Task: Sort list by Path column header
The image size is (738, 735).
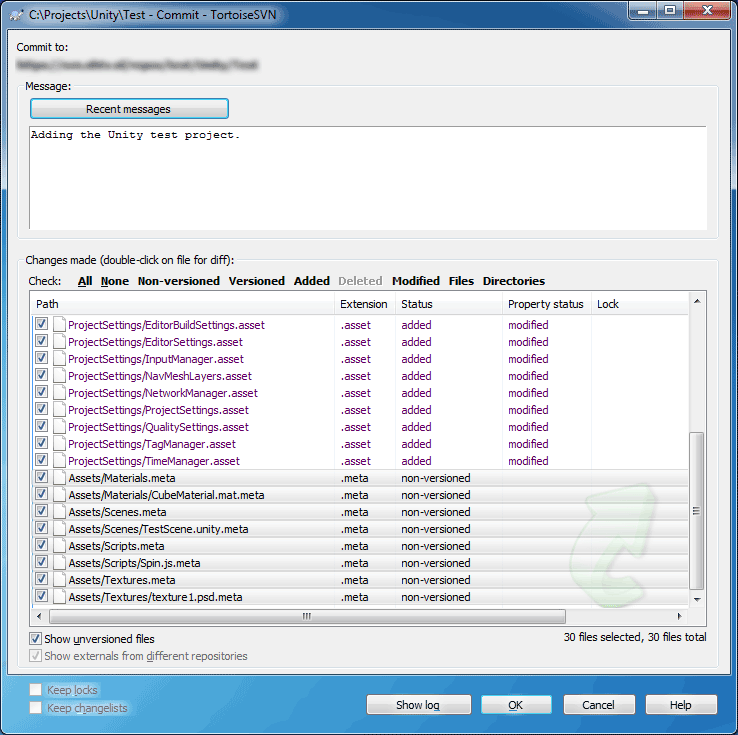Action: click(x=183, y=304)
